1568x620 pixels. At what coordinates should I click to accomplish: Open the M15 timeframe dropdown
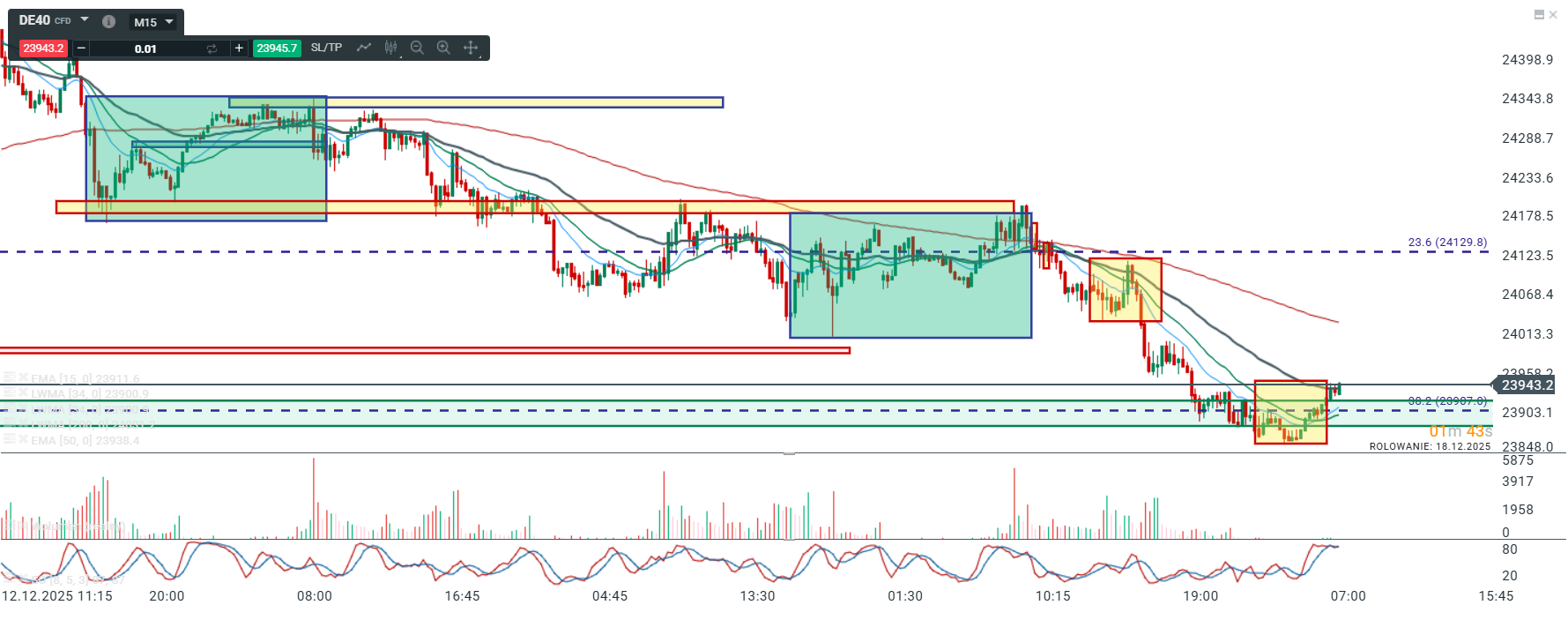pyautogui.click(x=154, y=22)
